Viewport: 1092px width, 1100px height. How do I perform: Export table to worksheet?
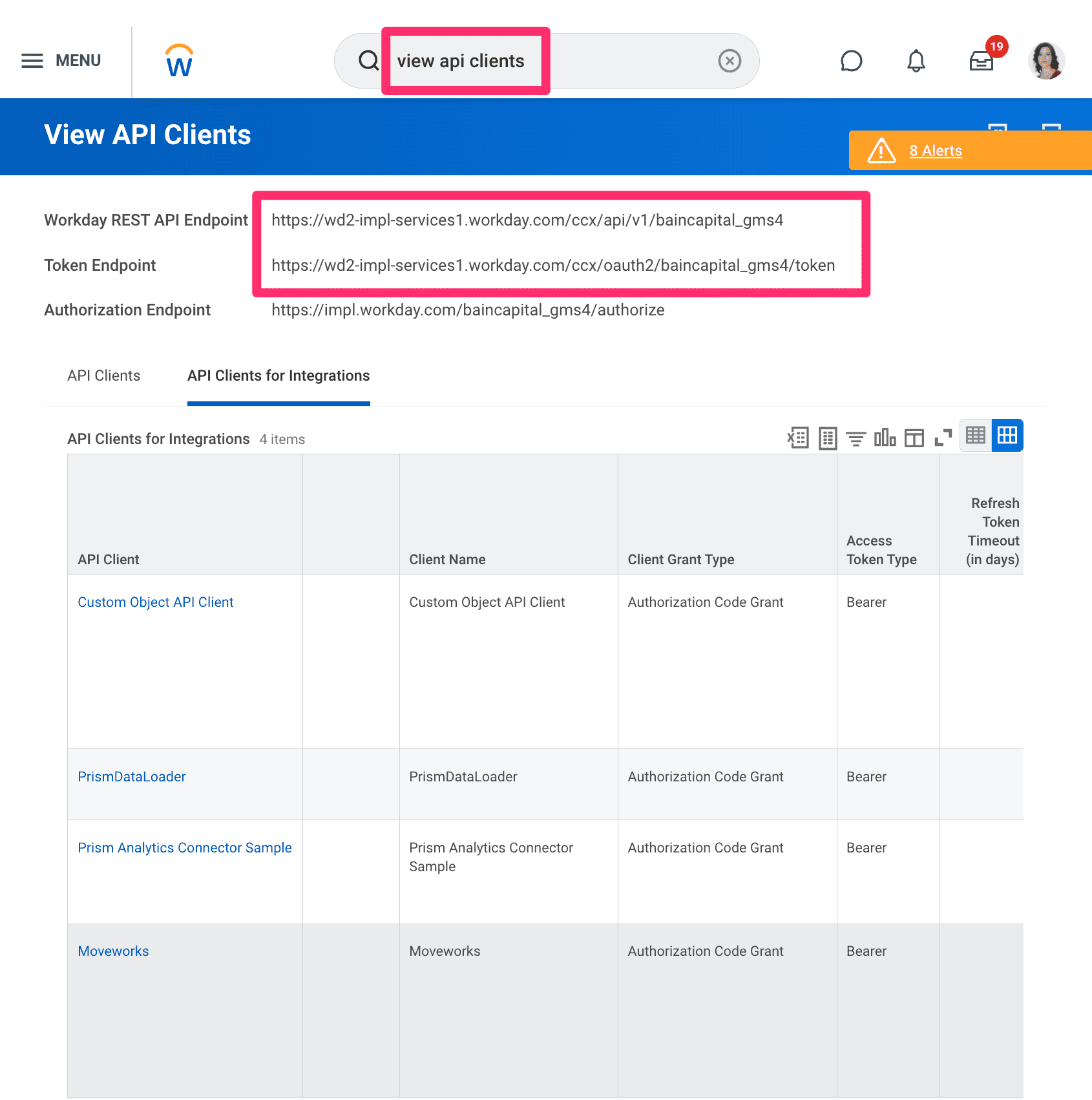pyautogui.click(x=828, y=438)
